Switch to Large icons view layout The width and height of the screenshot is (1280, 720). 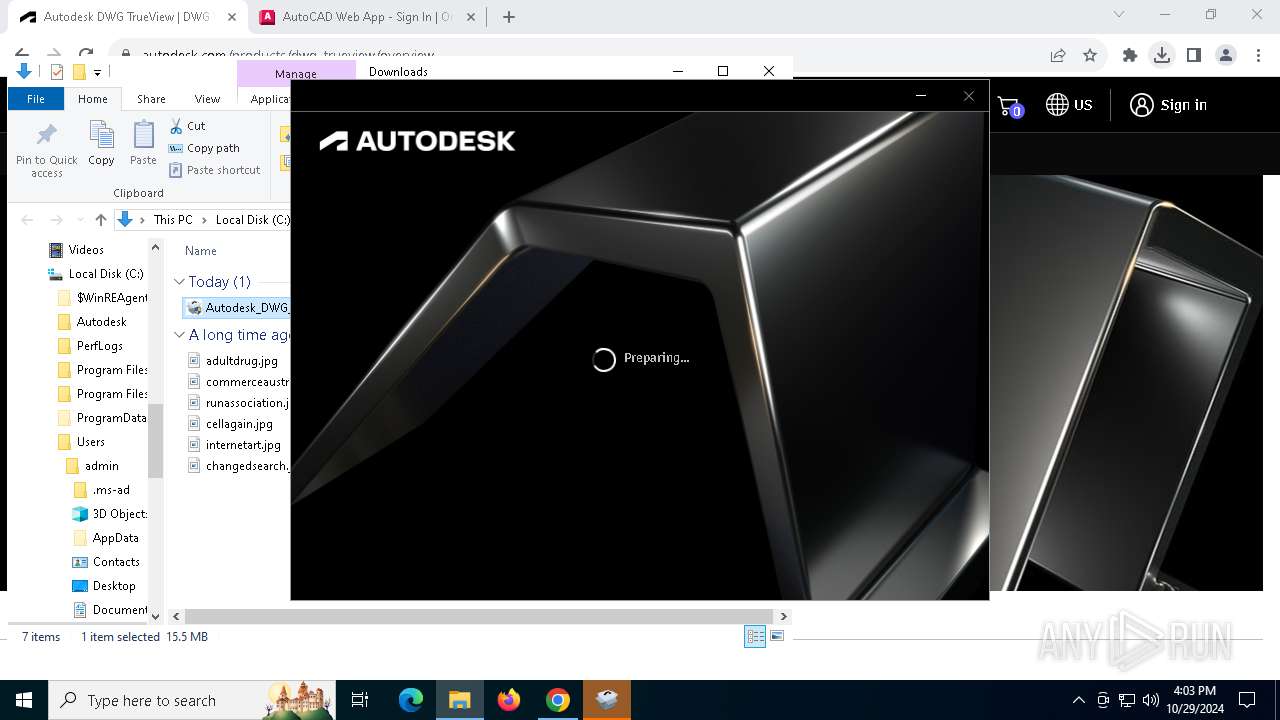point(777,636)
